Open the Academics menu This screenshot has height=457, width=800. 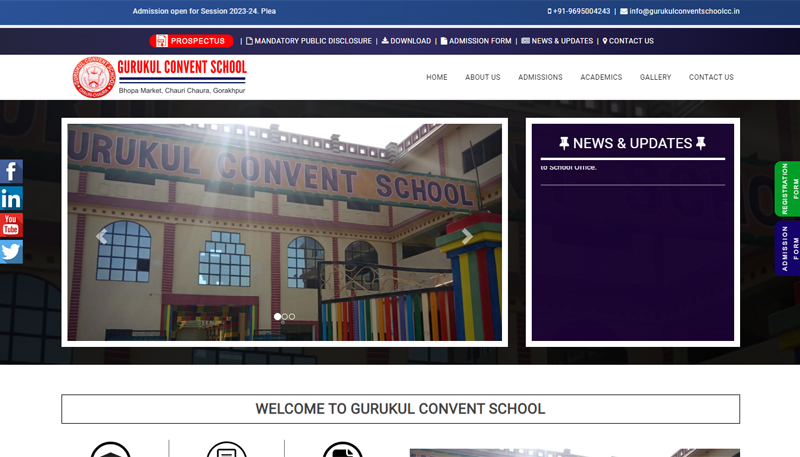click(x=601, y=77)
